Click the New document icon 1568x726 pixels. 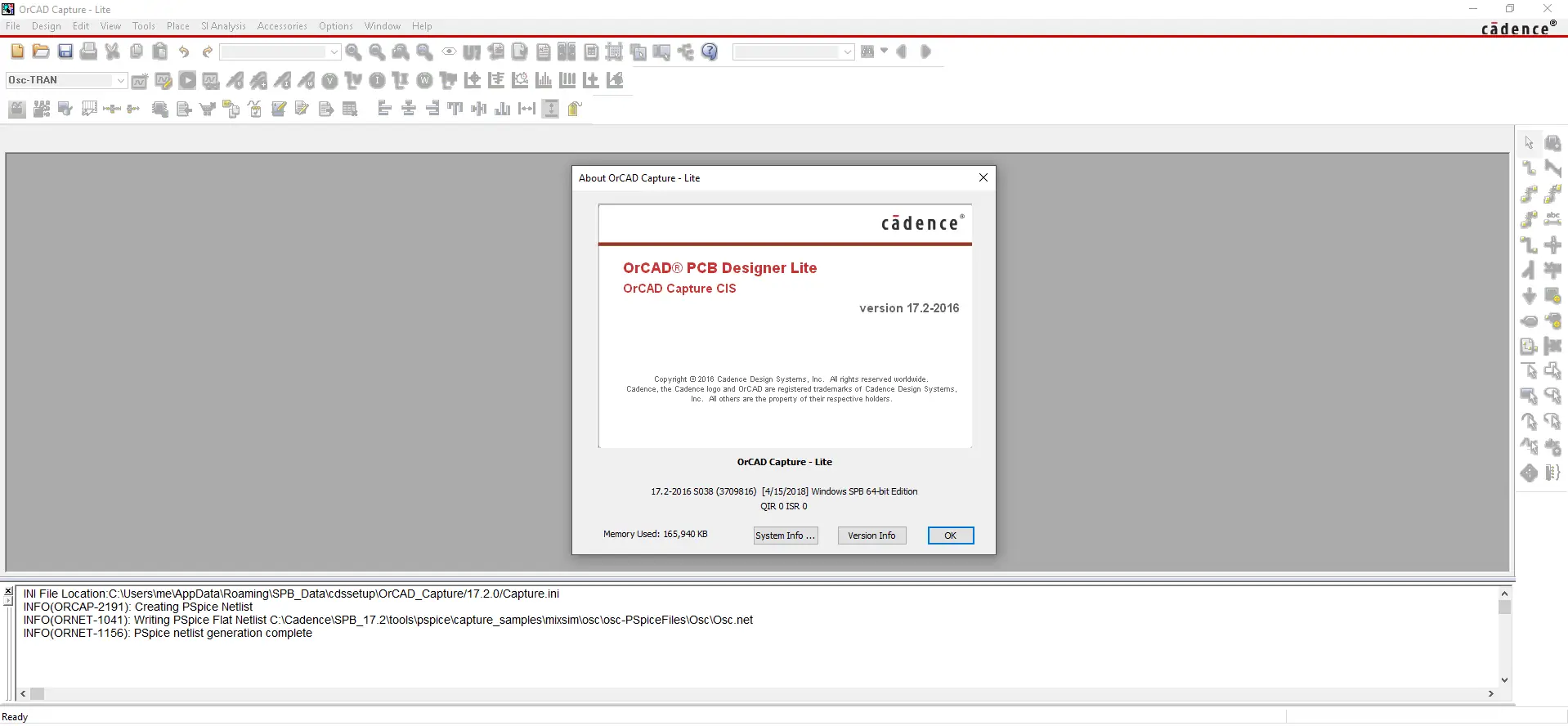[x=17, y=52]
